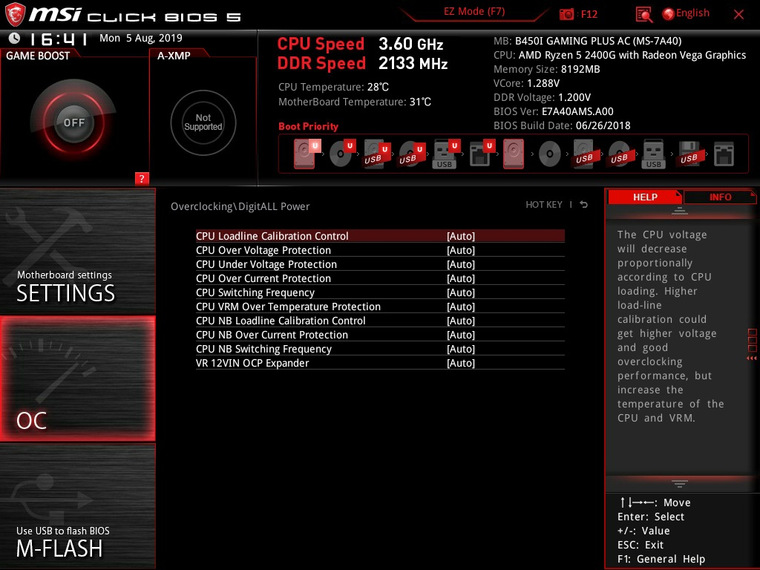Click the side panel collapse arrows on right edge

coord(752,358)
